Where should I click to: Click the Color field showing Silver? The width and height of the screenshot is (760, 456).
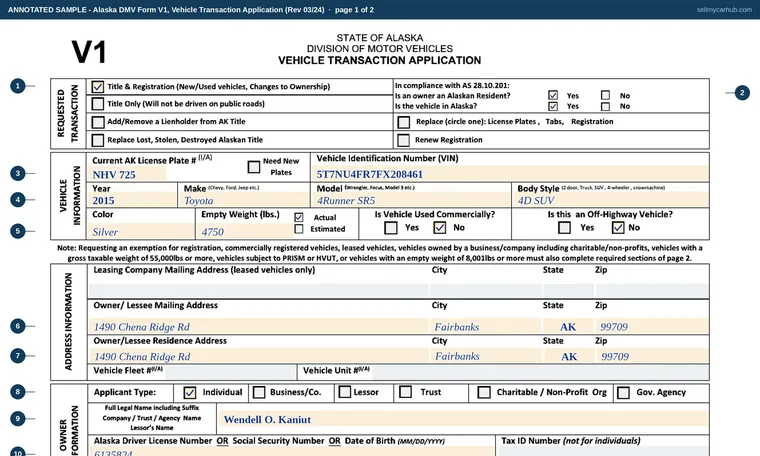point(141,232)
